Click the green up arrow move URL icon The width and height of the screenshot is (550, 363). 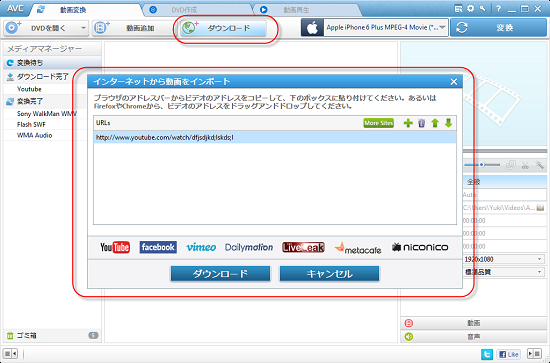click(x=435, y=123)
